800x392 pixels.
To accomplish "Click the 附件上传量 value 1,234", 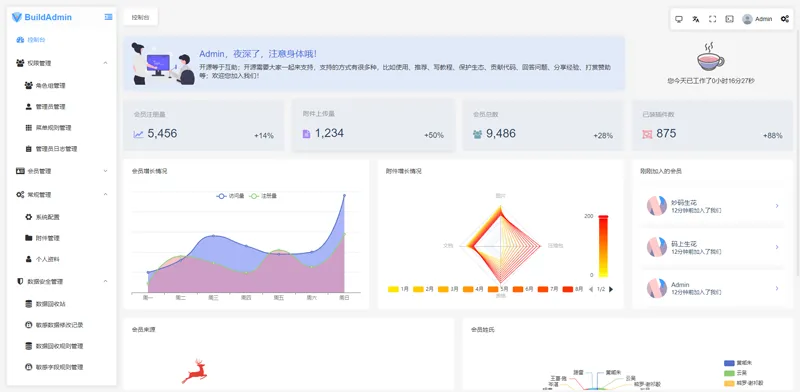I will coord(329,134).
